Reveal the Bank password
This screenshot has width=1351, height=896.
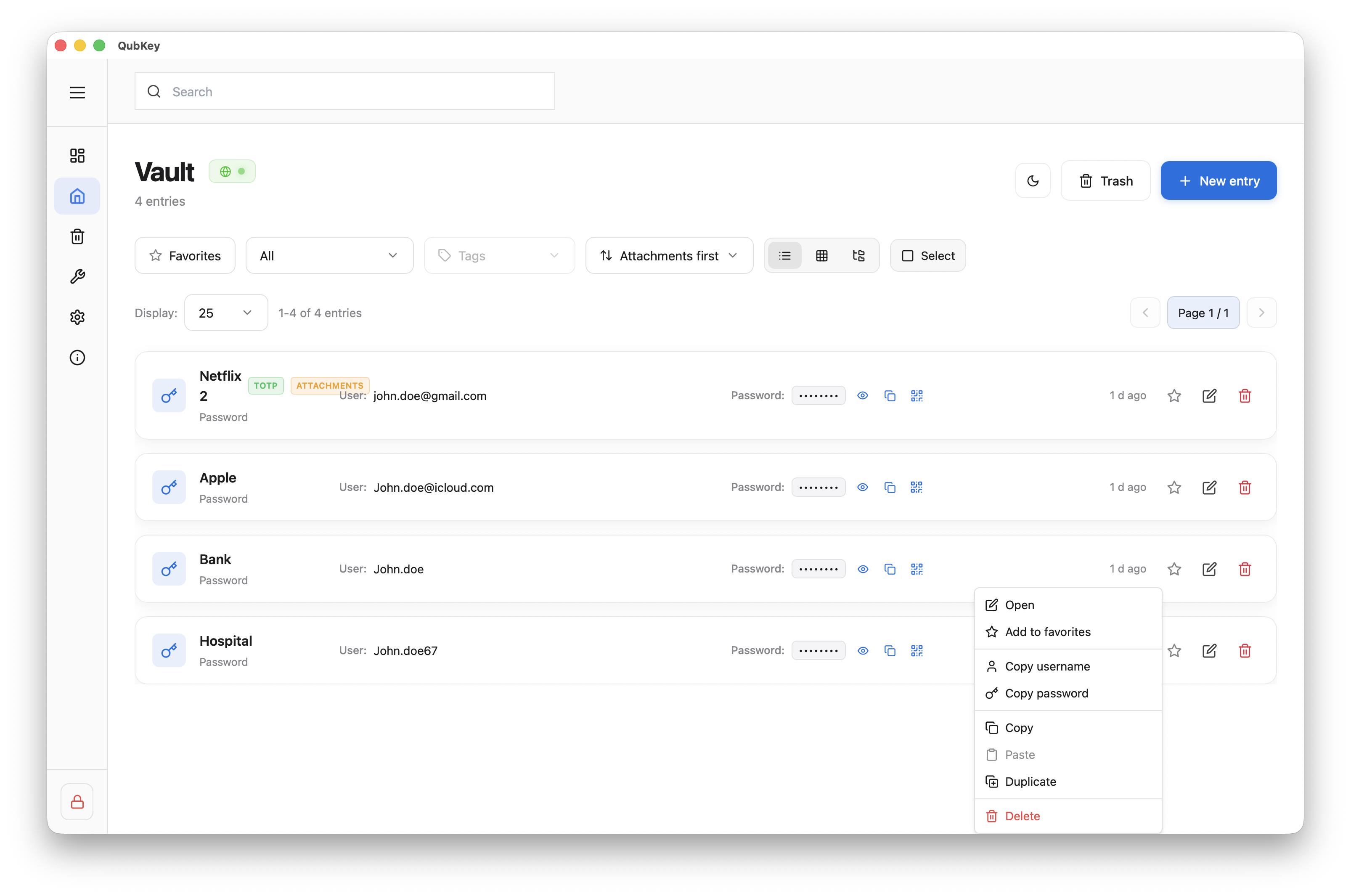863,569
